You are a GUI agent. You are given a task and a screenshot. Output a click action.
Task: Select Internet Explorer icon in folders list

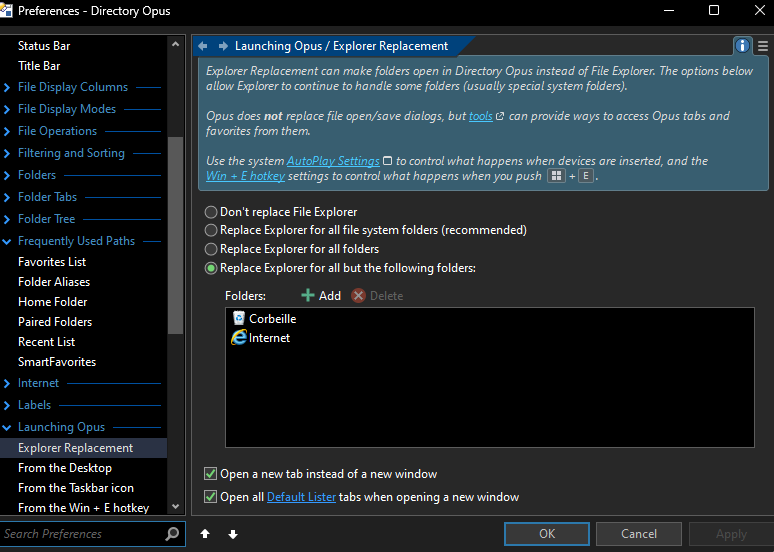pyautogui.click(x=239, y=338)
